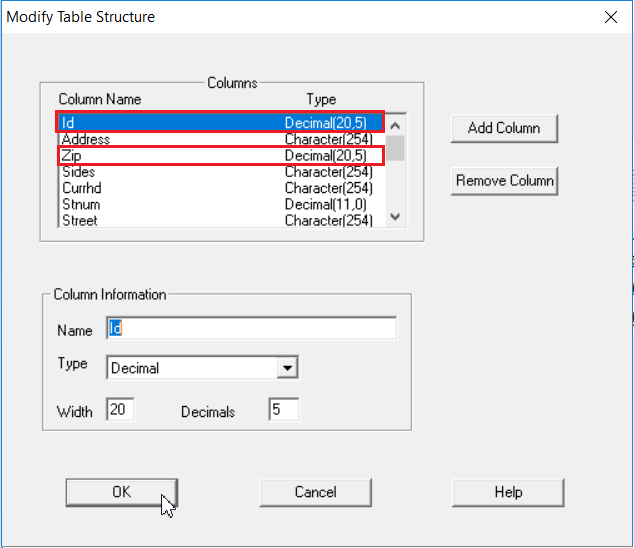
Task: Click the Character(254) type of Address
Action: (328, 139)
